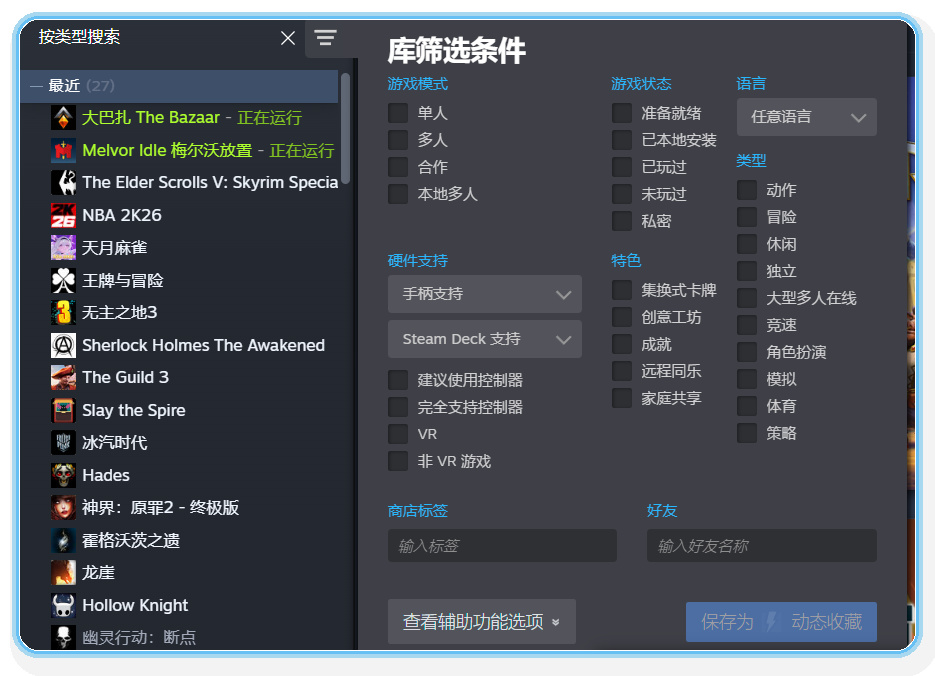Tick the 远程同乐 checkbox
This screenshot has height=676, width=935.
[622, 371]
